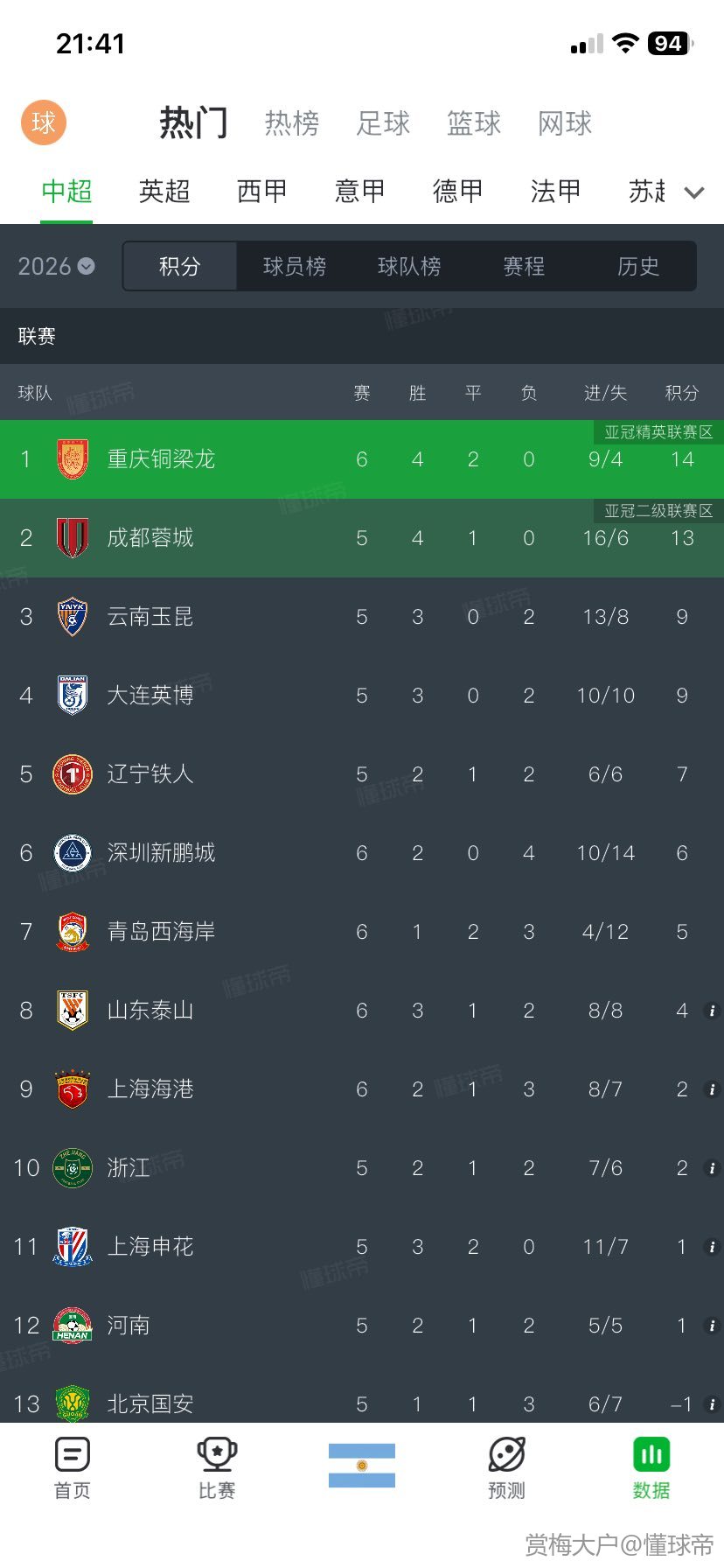724x1568 pixels.
Task: Tap the 重庆铜梁龙 team crest
Action: [73, 459]
